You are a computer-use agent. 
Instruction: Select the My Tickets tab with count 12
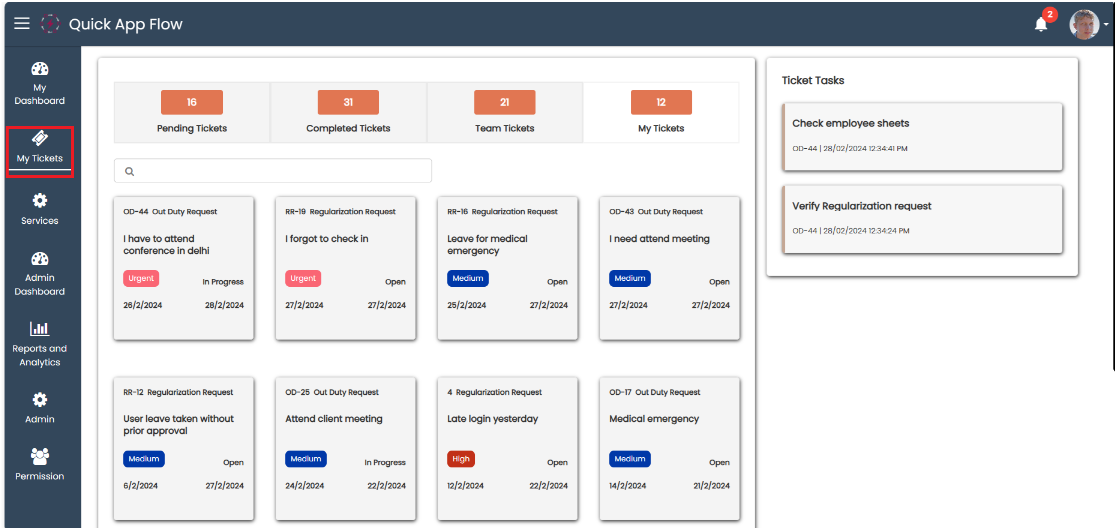pos(661,111)
